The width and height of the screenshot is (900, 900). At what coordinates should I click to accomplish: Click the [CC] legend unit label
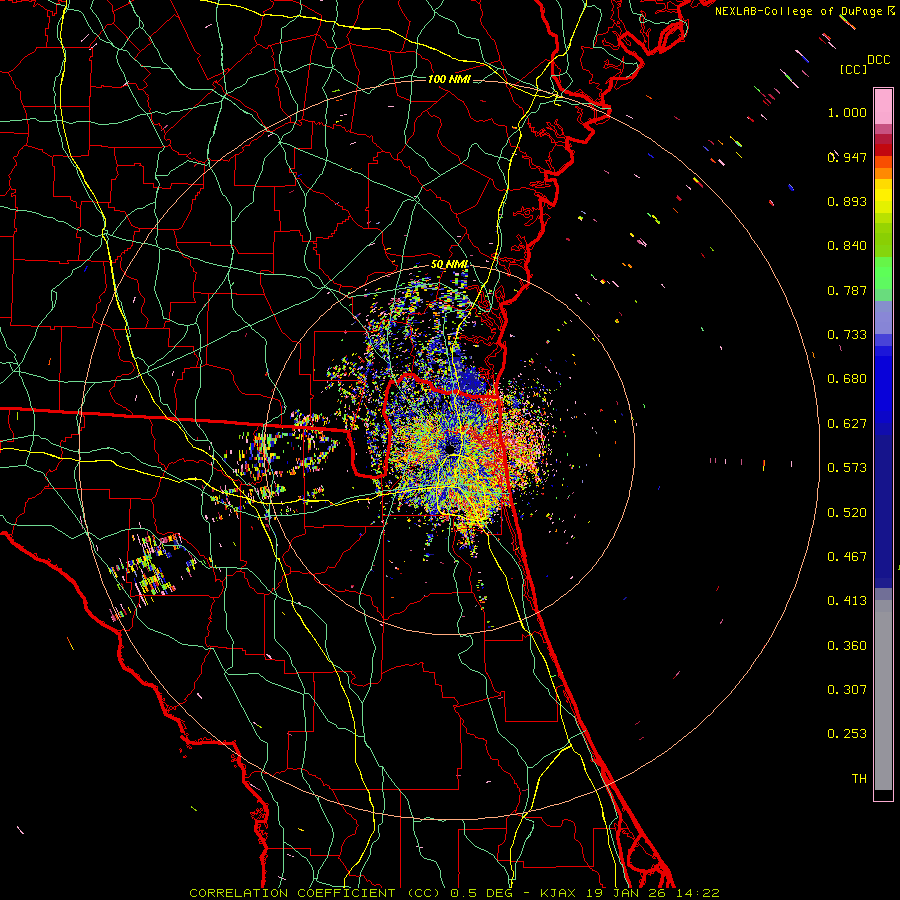(853, 69)
